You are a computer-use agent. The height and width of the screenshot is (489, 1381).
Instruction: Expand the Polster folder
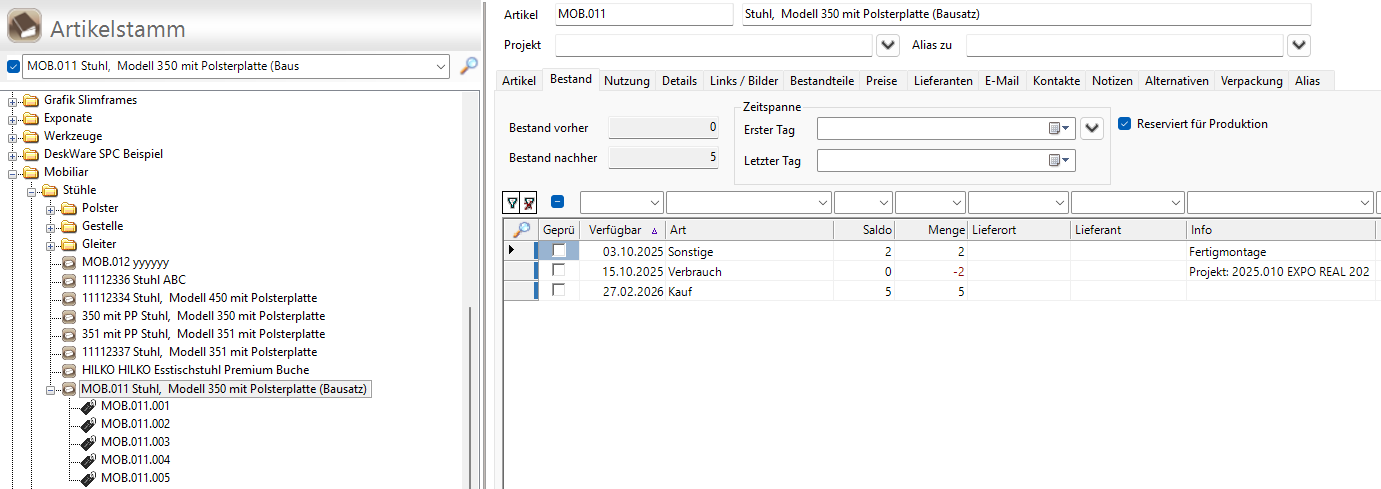tap(51, 208)
